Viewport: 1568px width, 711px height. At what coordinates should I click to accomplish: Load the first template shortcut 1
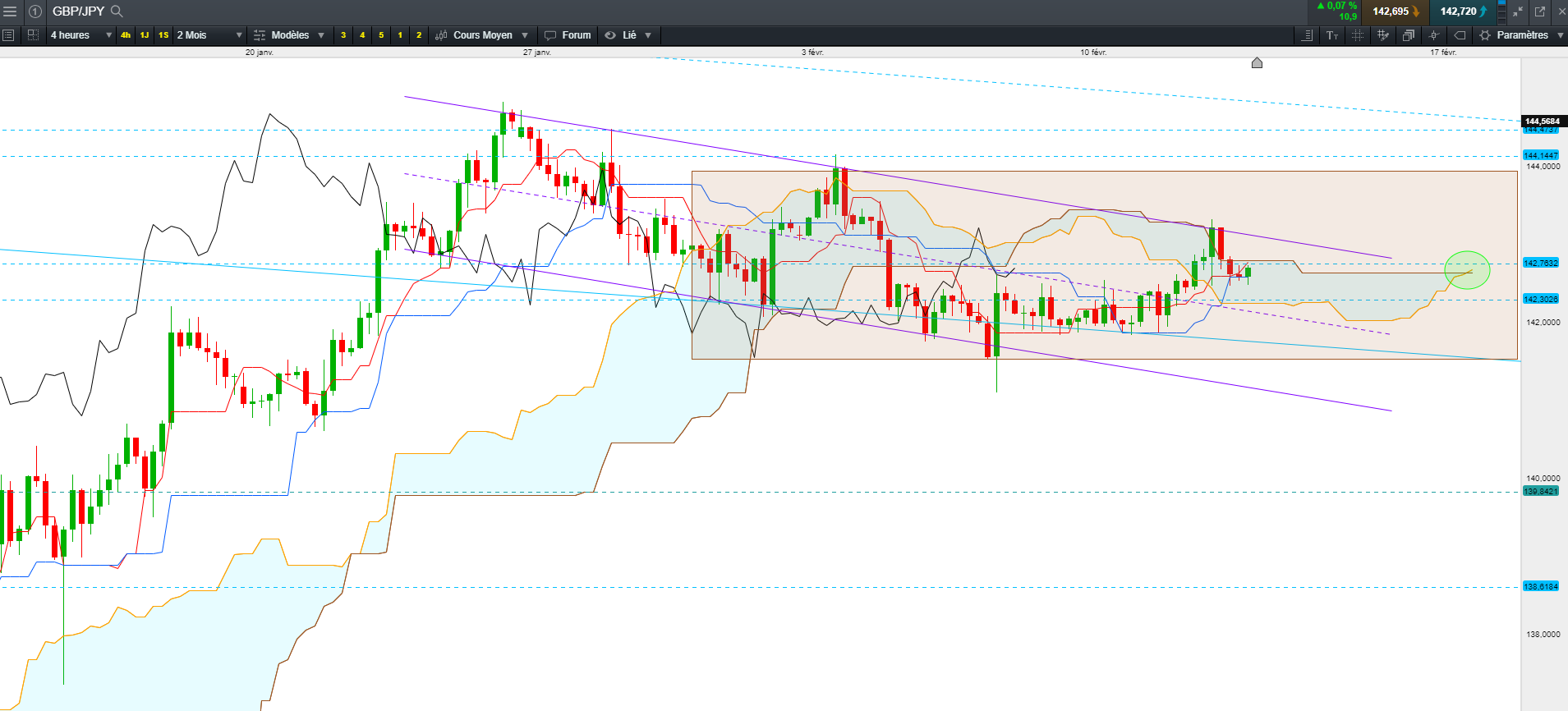pyautogui.click(x=400, y=35)
